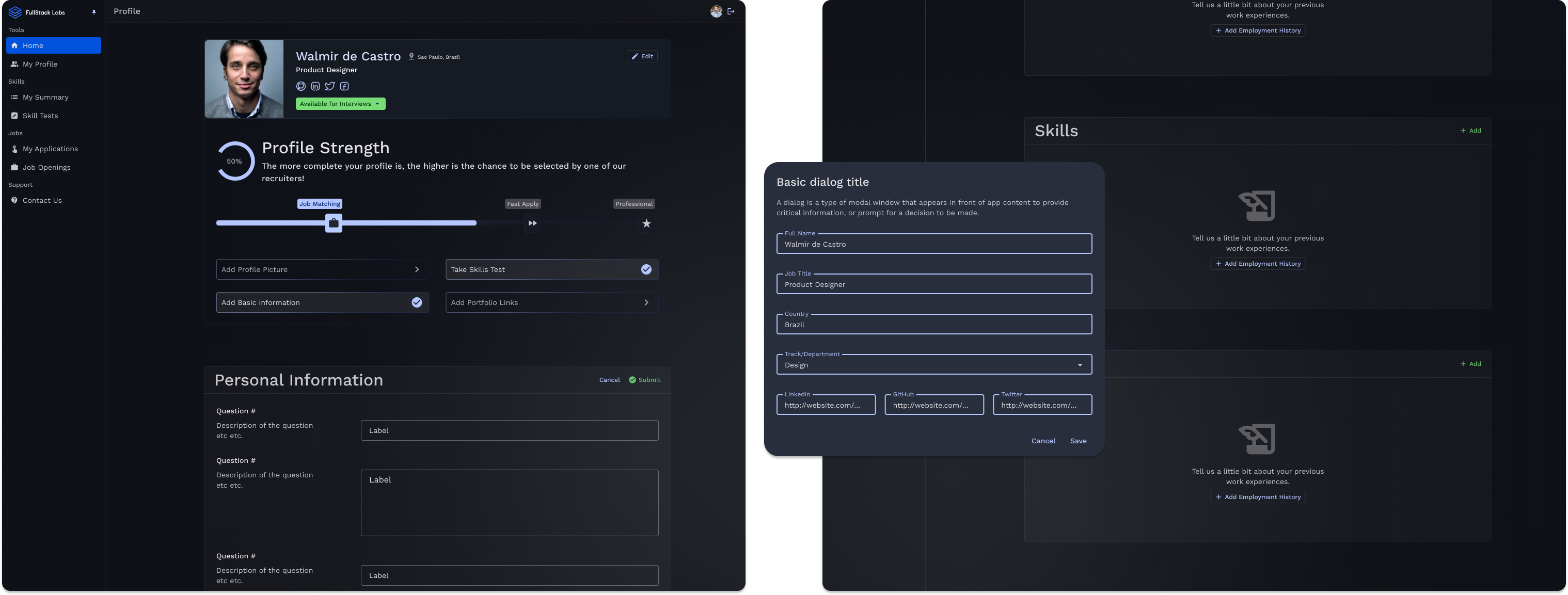This screenshot has width=1568, height=595.
Task: Click the Job Matching label tag
Action: click(320, 204)
